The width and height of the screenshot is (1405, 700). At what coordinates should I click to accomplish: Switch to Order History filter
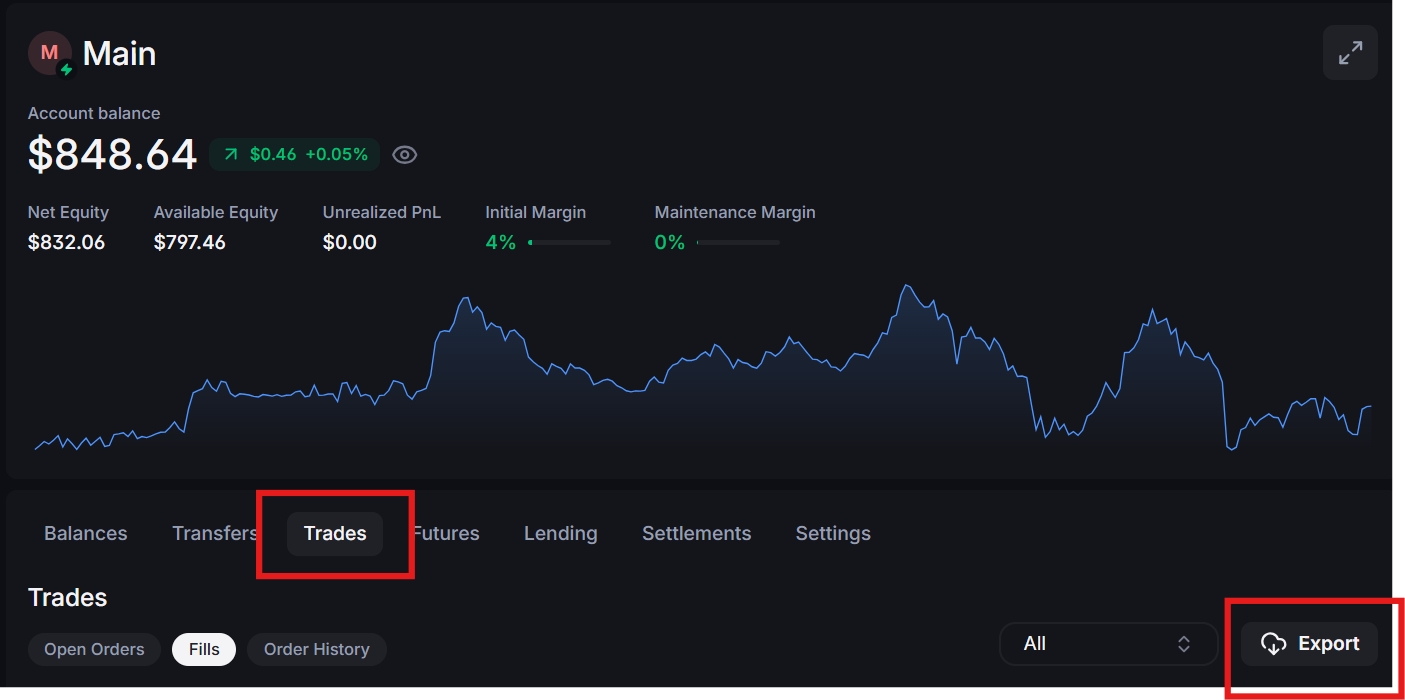pyautogui.click(x=316, y=650)
